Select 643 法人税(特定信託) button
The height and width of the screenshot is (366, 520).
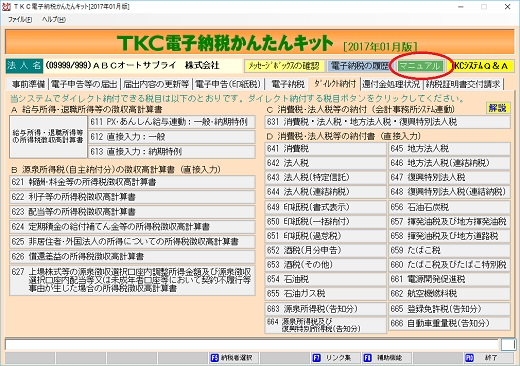326,177
